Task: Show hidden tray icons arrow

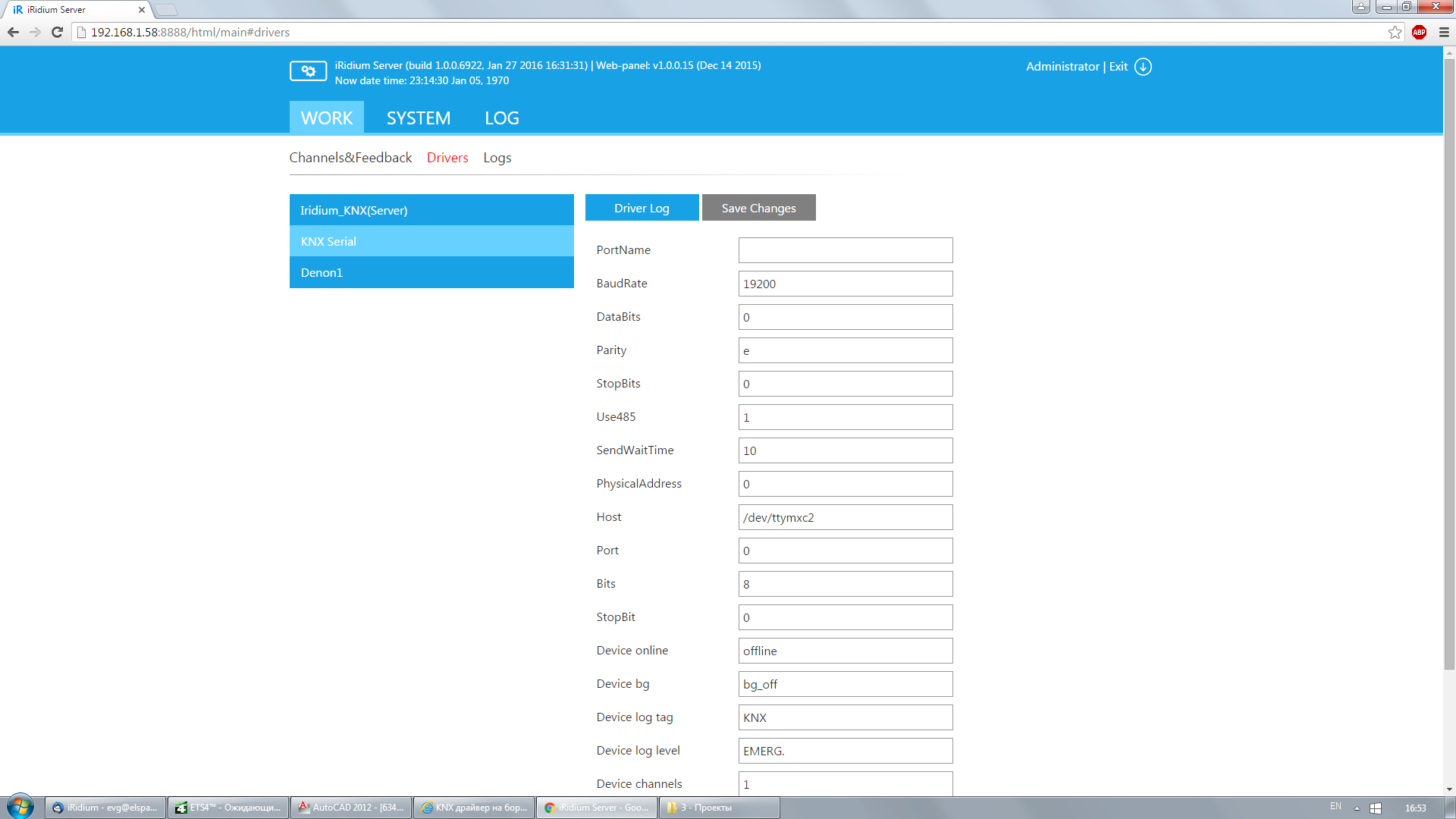Action: point(1357,808)
